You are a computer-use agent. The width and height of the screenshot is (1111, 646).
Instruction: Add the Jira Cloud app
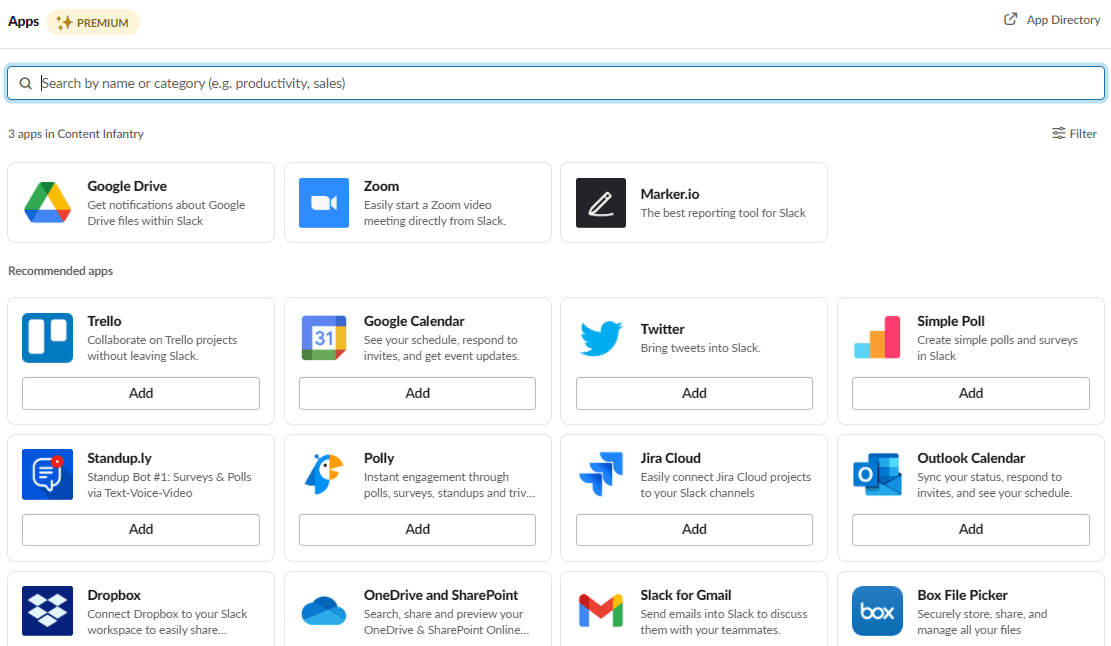pos(694,530)
